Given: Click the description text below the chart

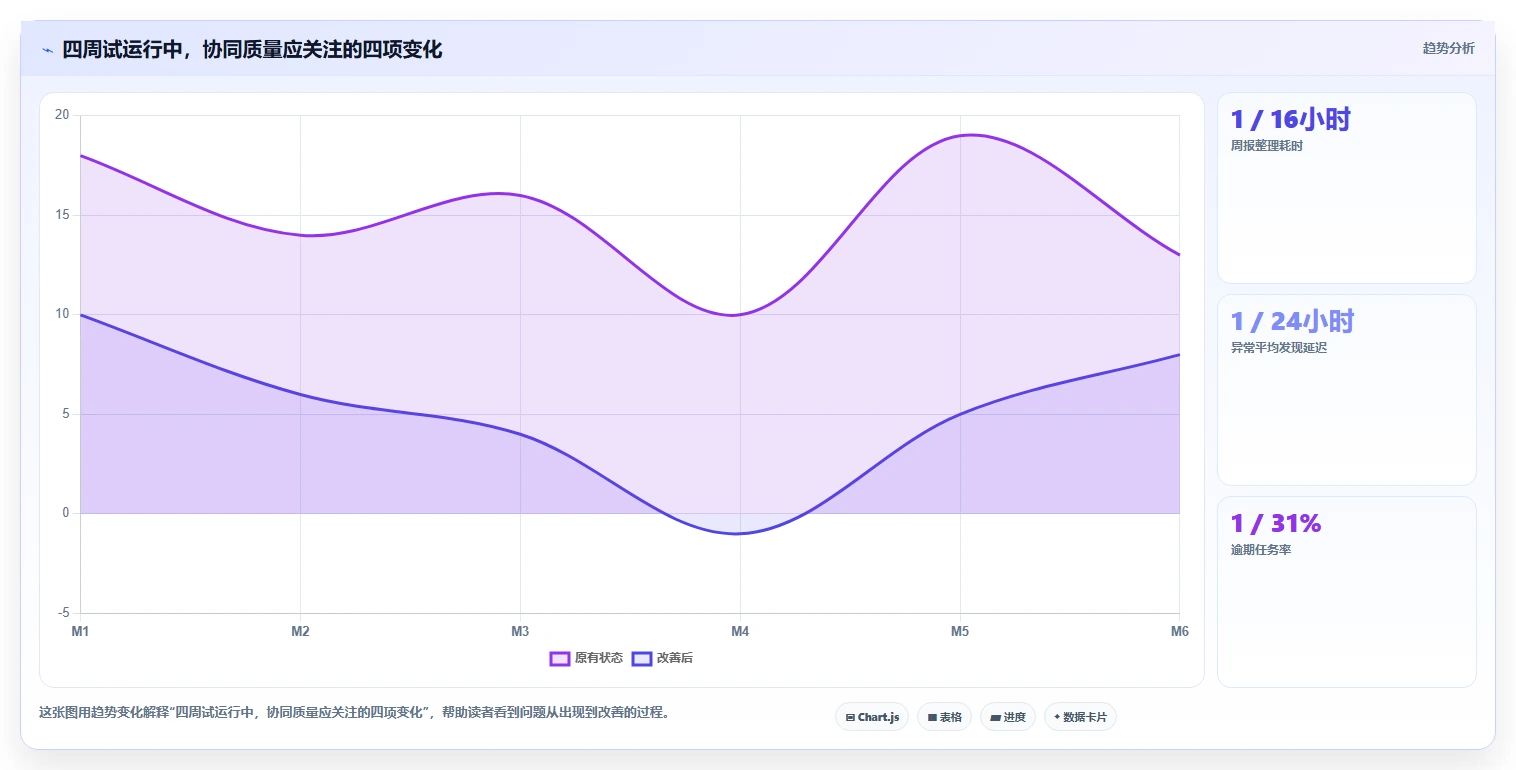Looking at the screenshot, I should coord(354,713).
